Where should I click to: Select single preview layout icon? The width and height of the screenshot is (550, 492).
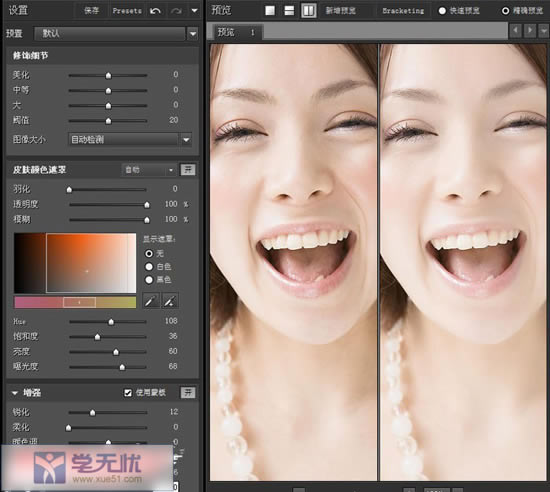point(270,11)
